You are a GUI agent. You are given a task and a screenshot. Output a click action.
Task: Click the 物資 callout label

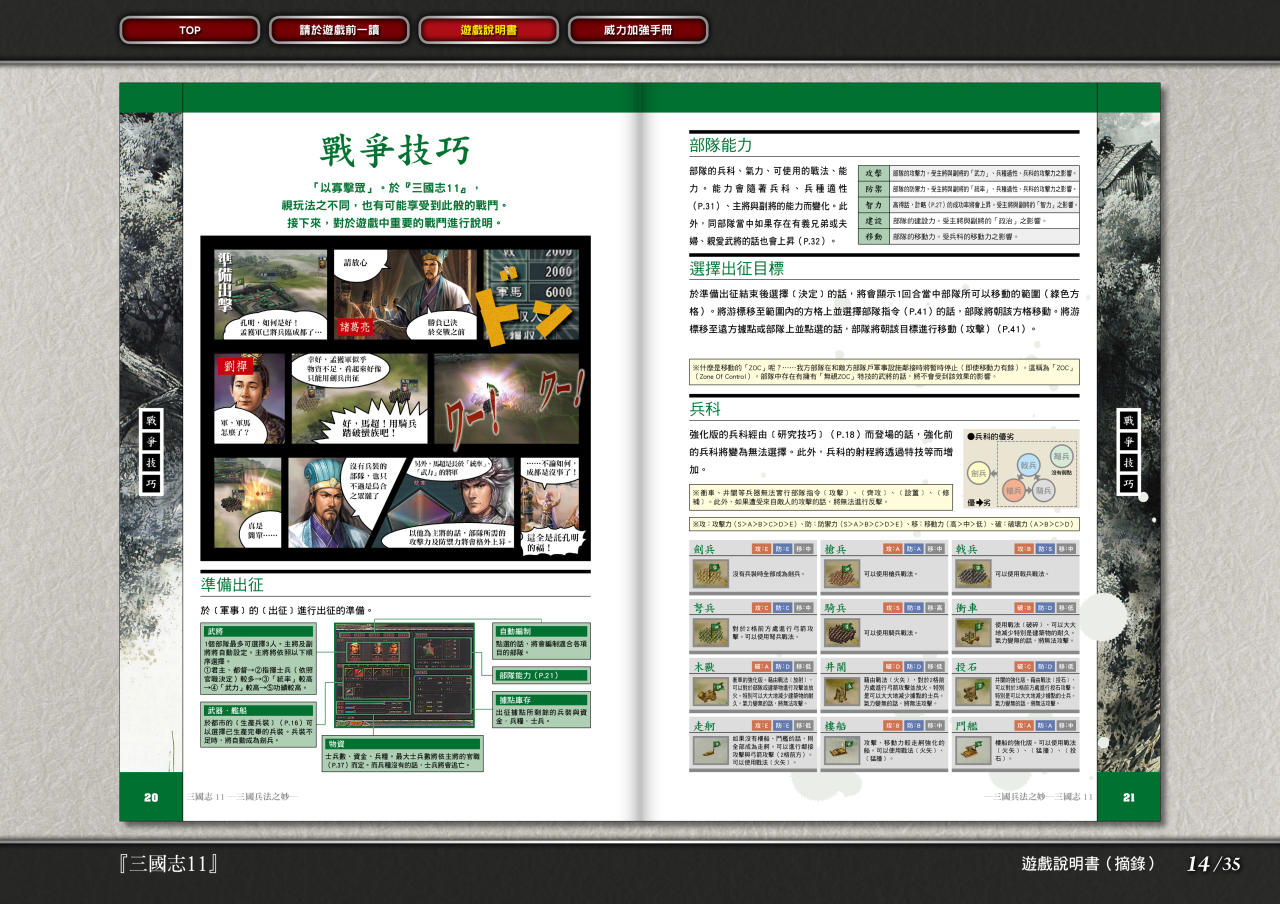click(x=403, y=743)
